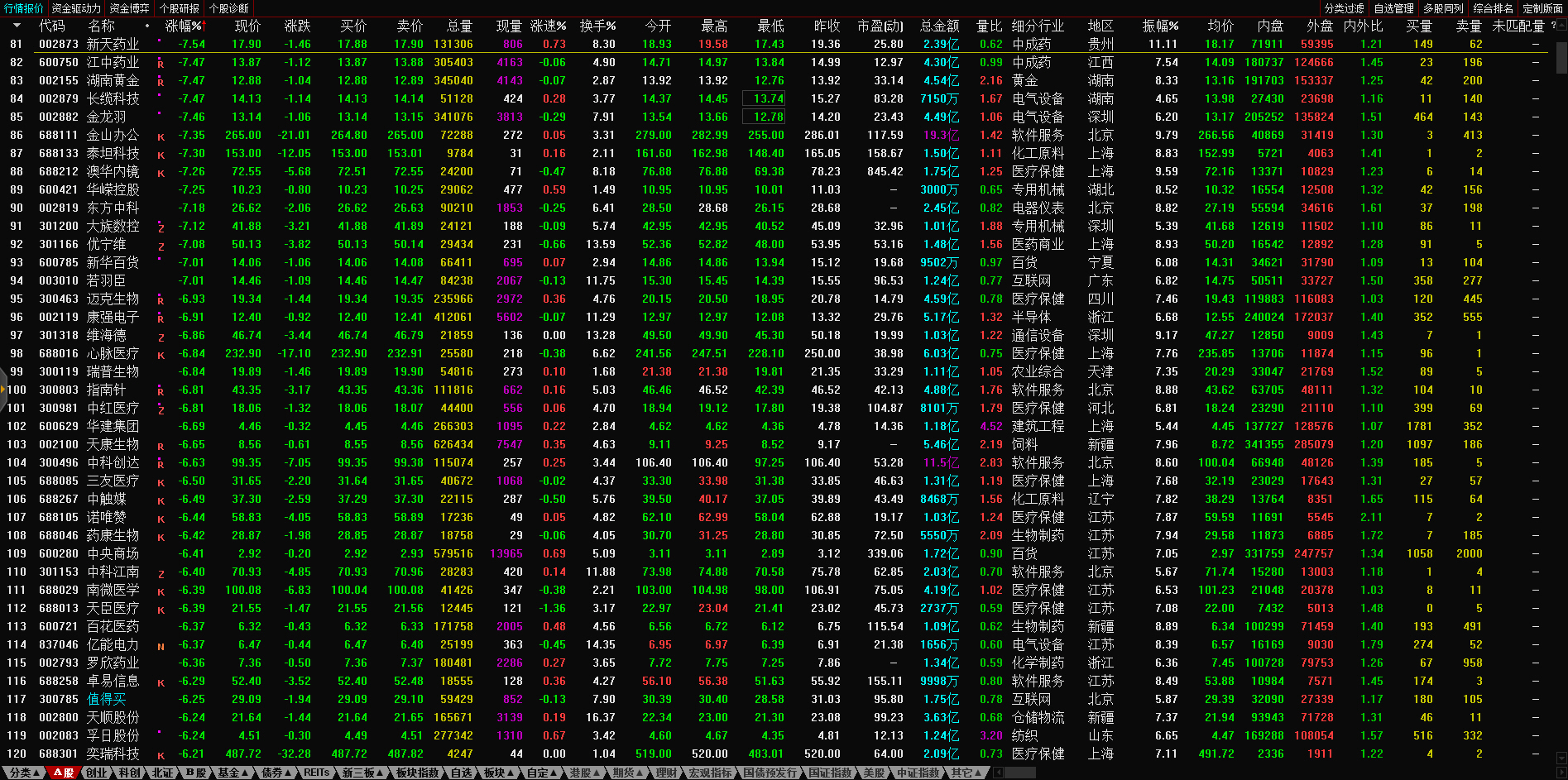Click the Z marker beside 大族数控
Image resolution: width=1568 pixels, height=780 pixels.
[x=161, y=227]
